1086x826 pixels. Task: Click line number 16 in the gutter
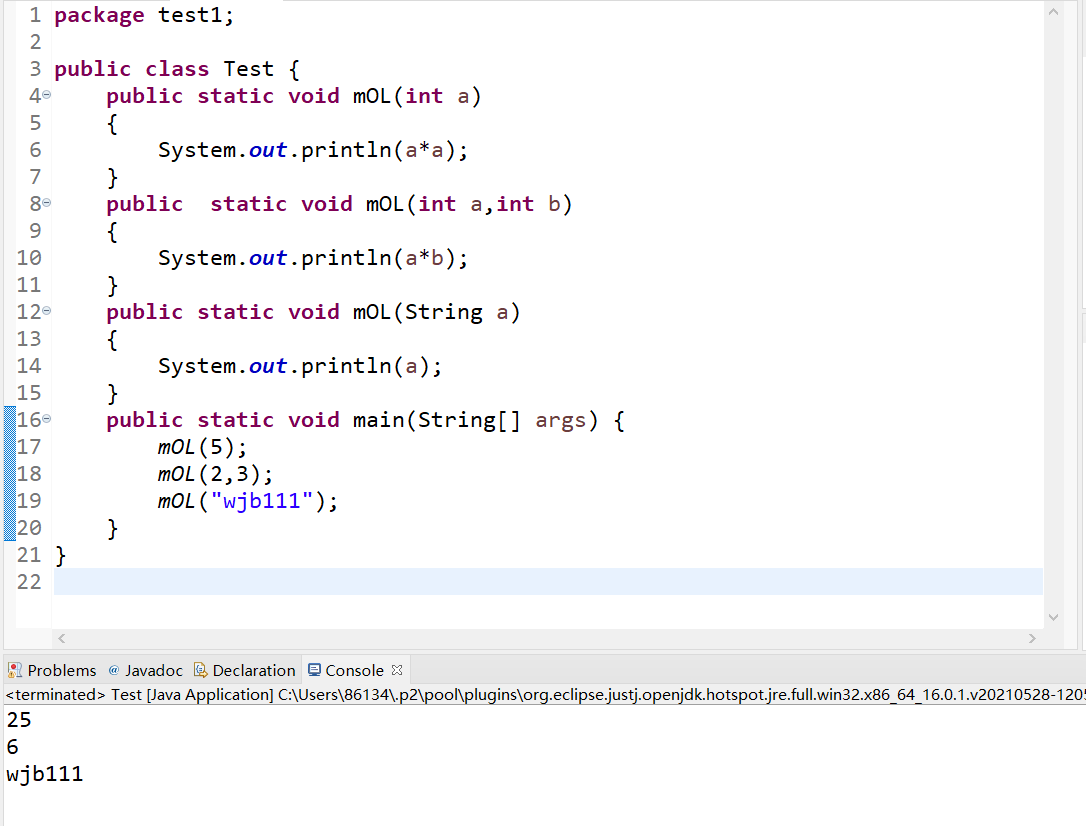(29, 420)
